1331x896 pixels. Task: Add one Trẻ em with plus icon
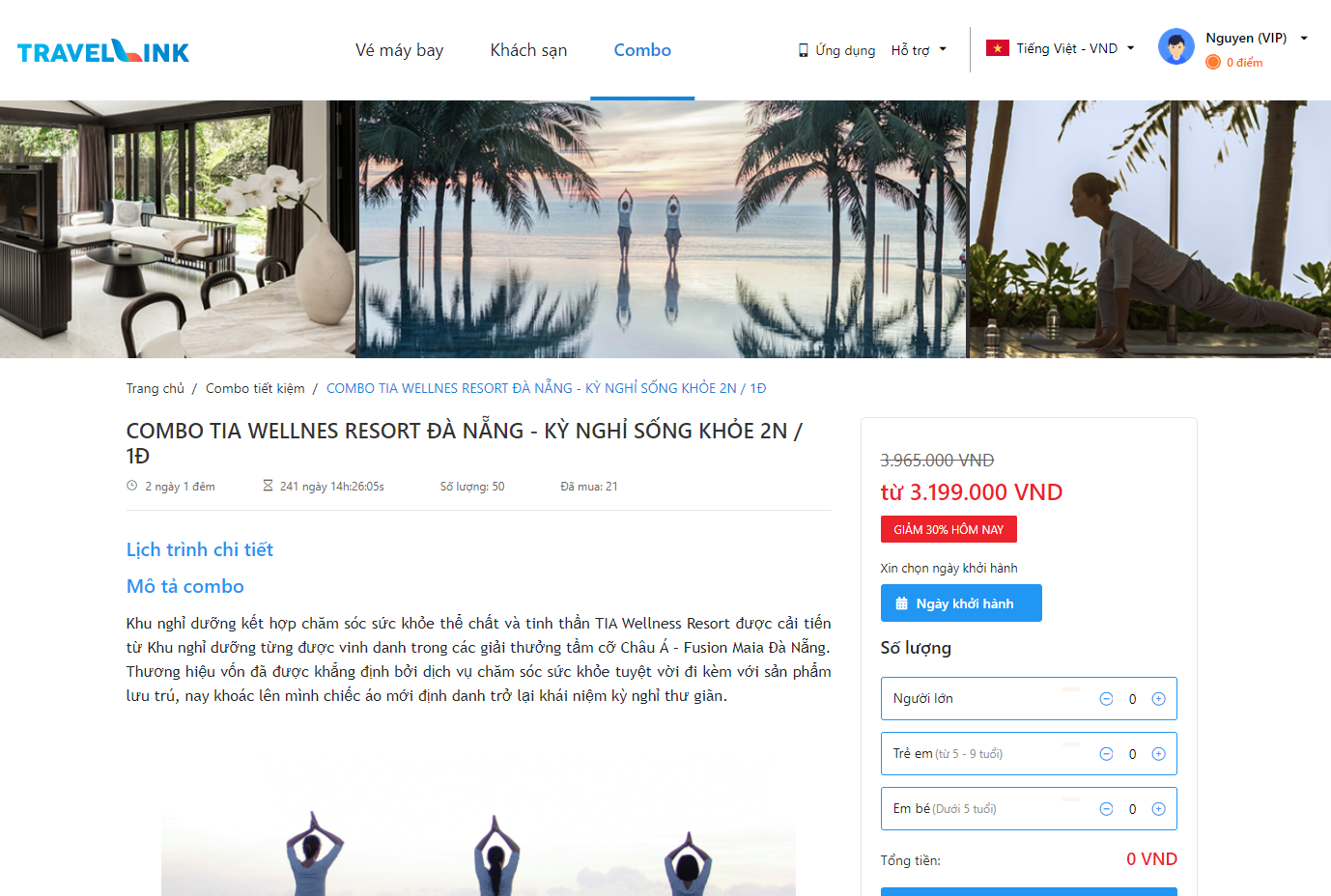(1158, 754)
